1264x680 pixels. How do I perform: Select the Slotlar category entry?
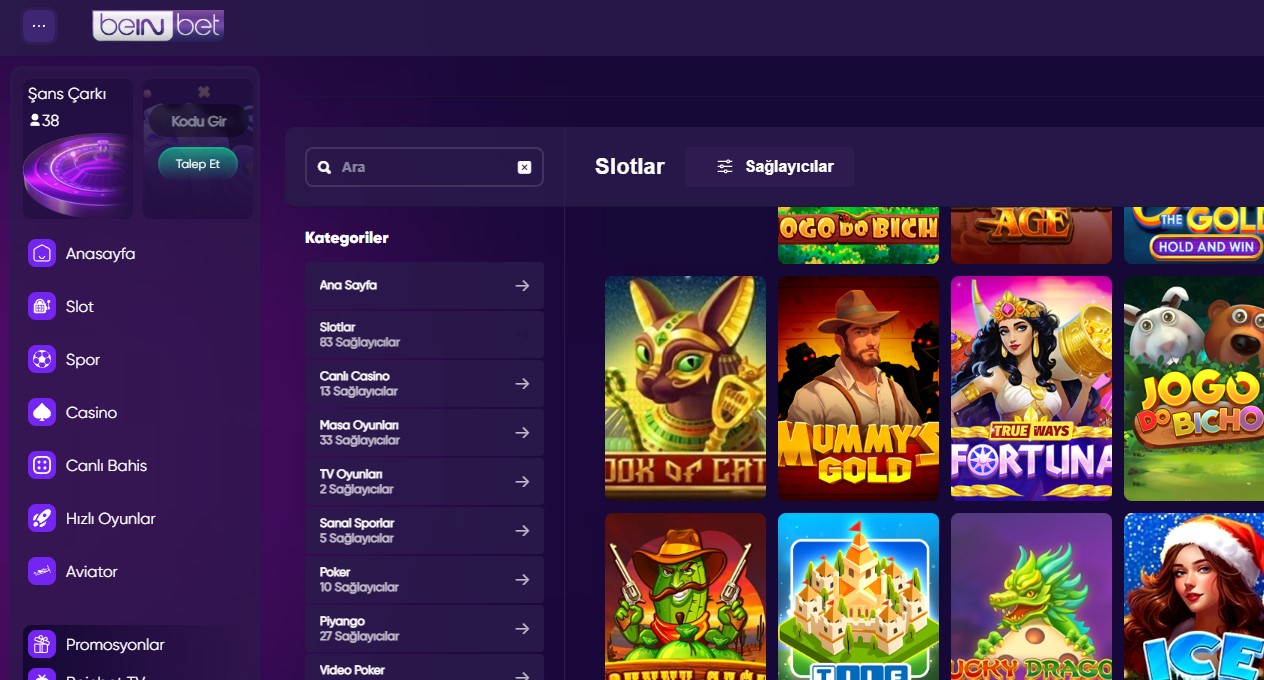click(424, 334)
